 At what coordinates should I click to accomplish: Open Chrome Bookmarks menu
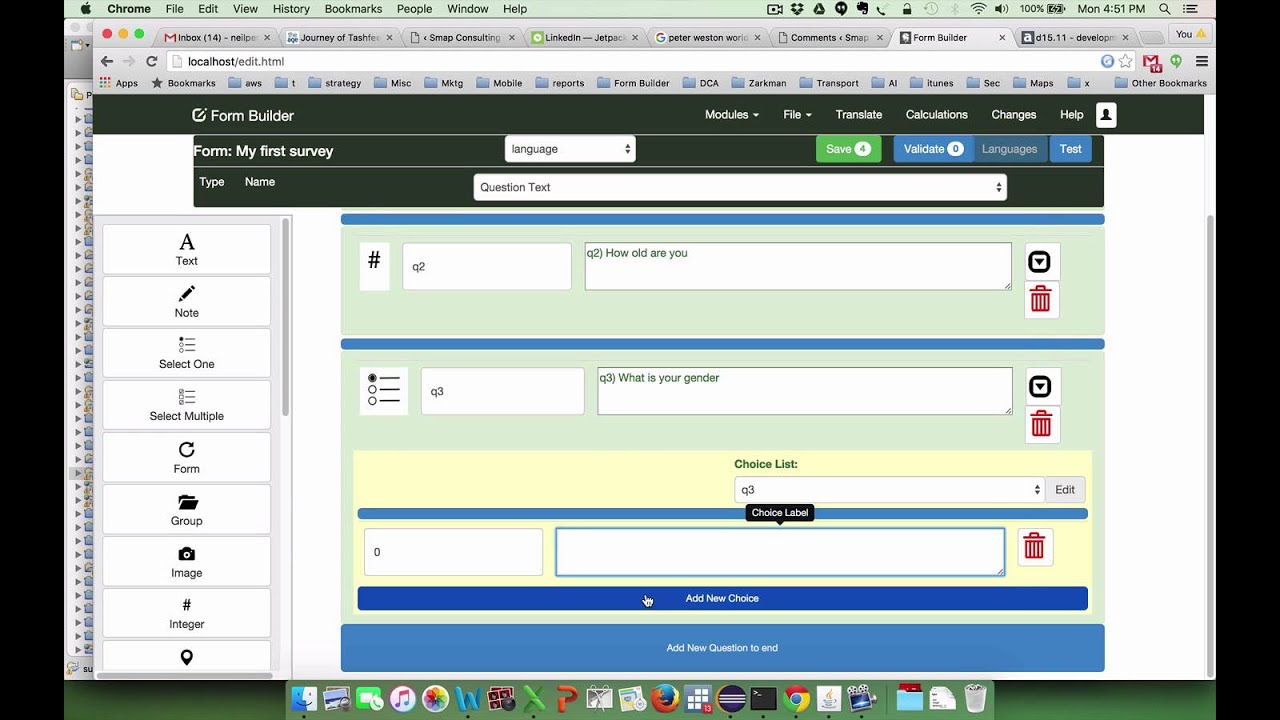pos(353,9)
